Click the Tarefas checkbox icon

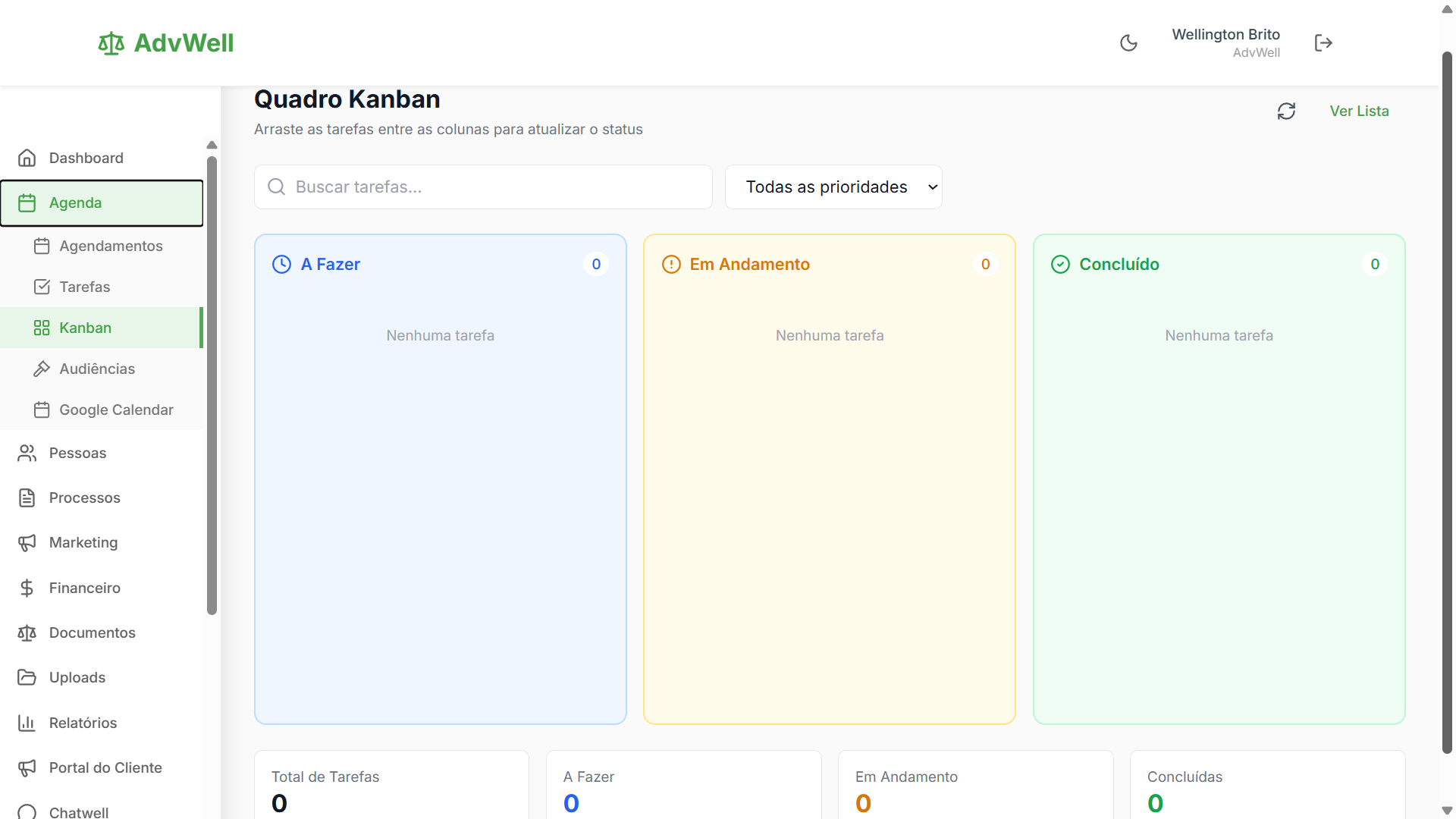point(42,287)
